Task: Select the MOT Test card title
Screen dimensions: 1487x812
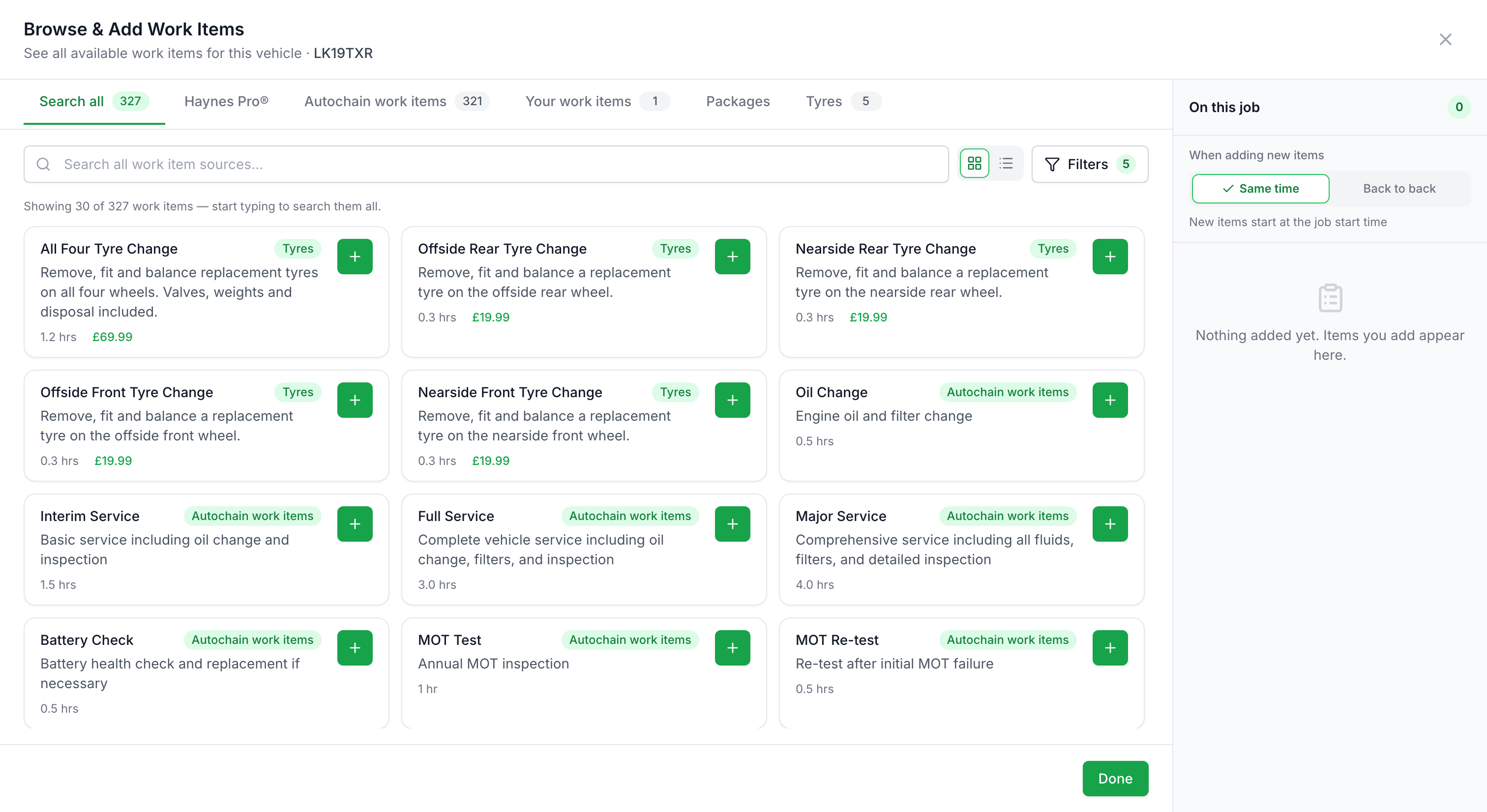Action: (x=449, y=640)
